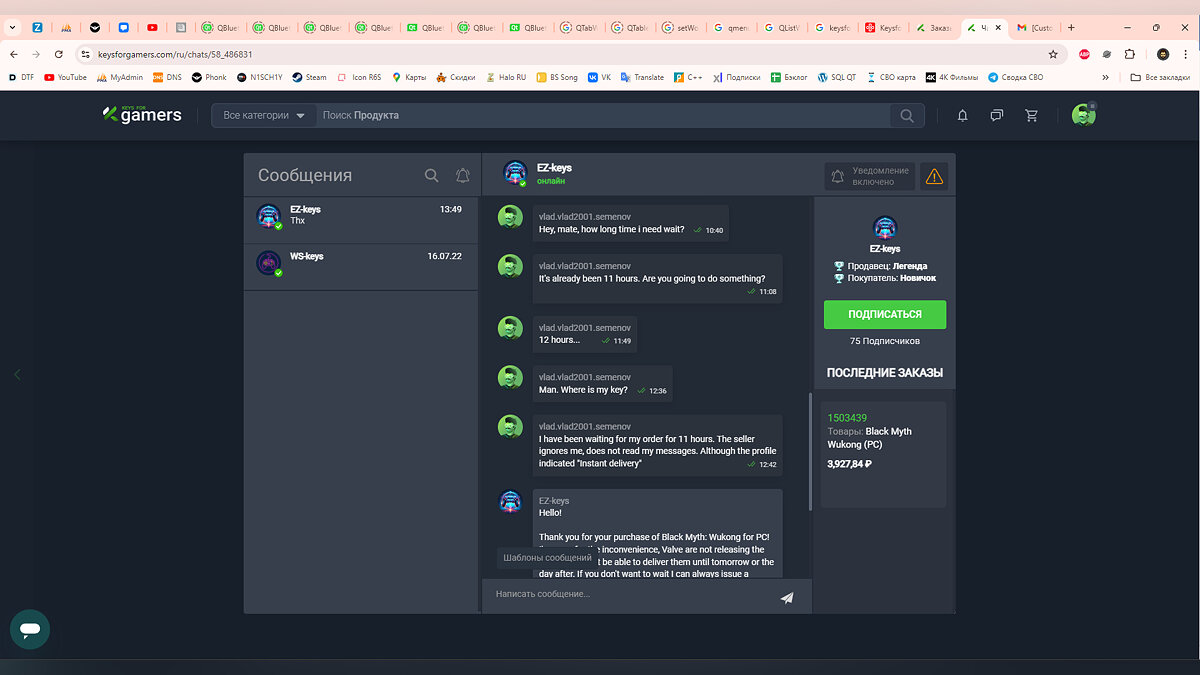The width and height of the screenshot is (1200, 675).
Task: Open the shopping cart
Action: [x=1031, y=116]
